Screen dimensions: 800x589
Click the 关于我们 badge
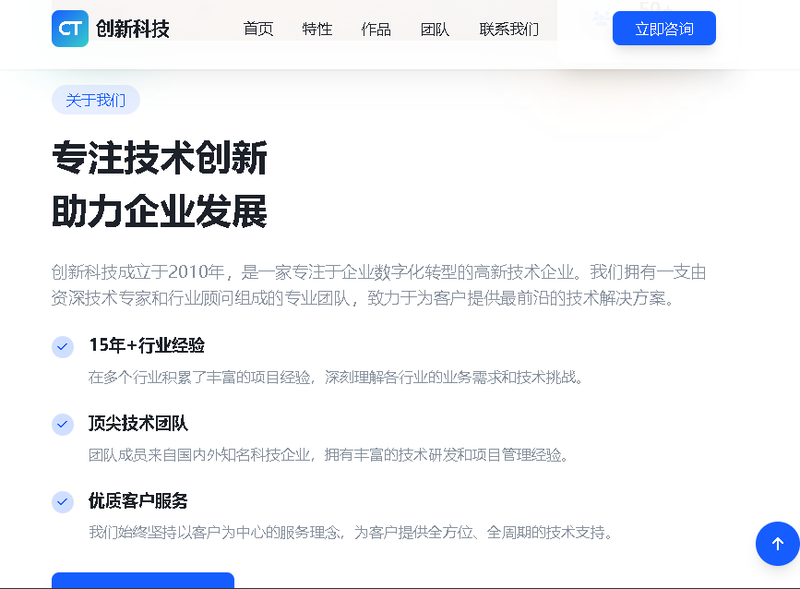[95, 100]
